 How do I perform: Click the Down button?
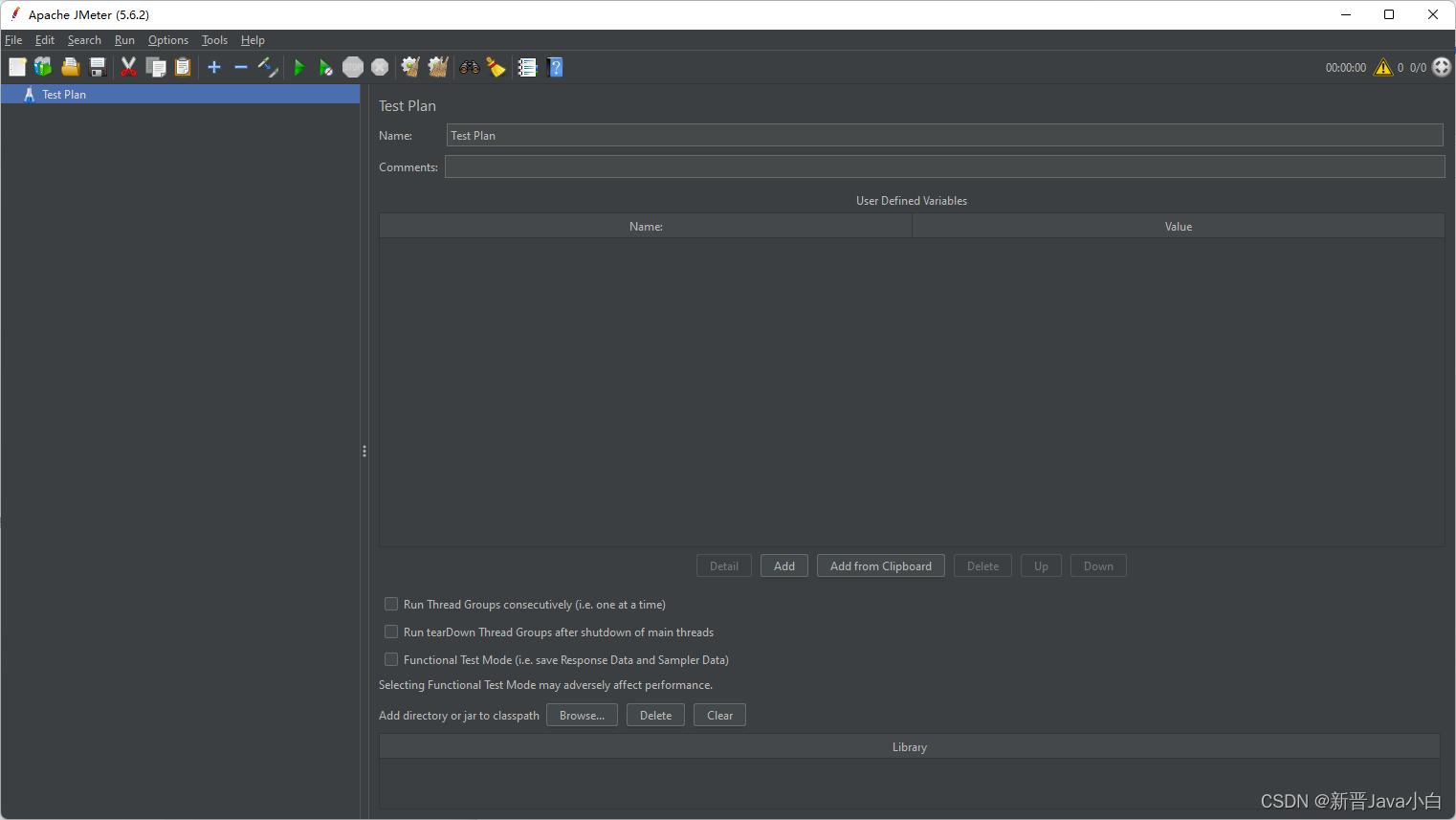pyautogui.click(x=1098, y=565)
